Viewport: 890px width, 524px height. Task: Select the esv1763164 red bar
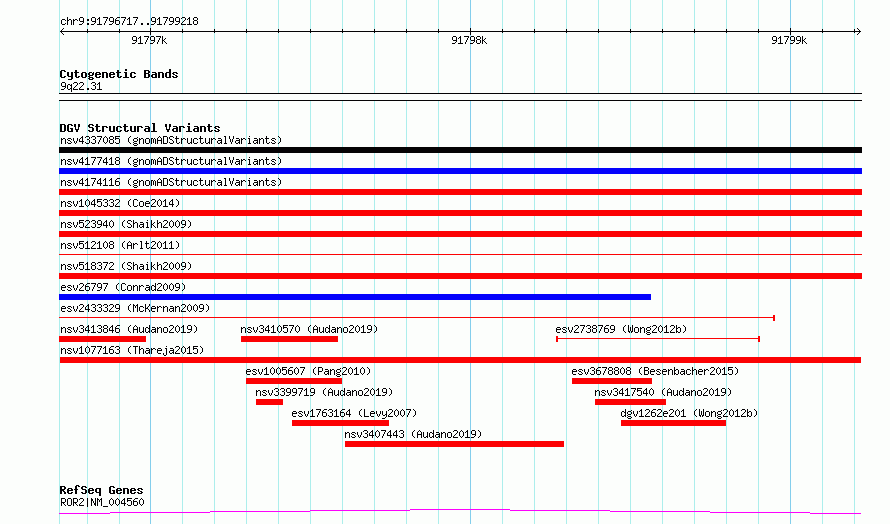pos(341,423)
